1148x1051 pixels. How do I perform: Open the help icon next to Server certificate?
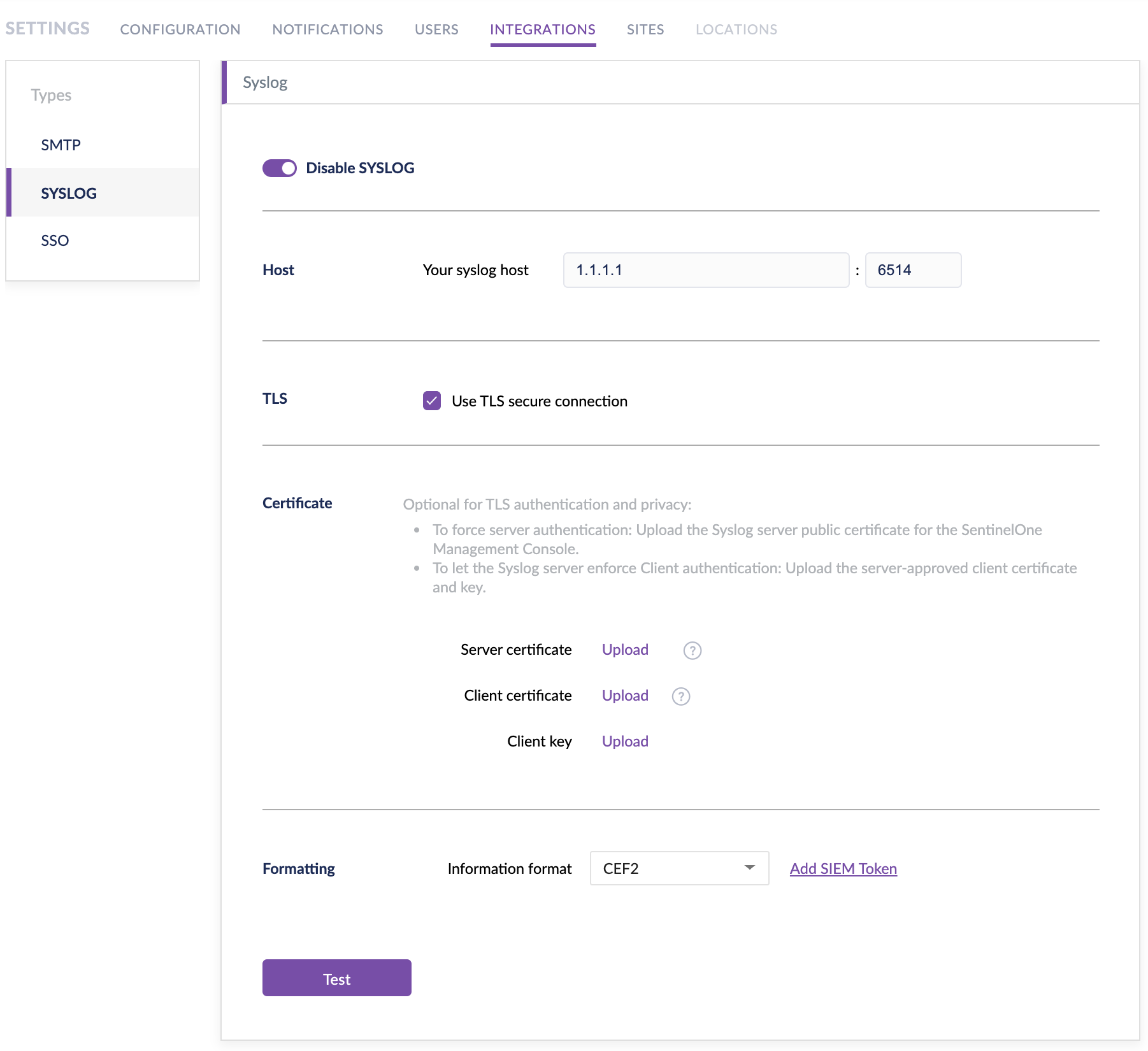(692, 650)
